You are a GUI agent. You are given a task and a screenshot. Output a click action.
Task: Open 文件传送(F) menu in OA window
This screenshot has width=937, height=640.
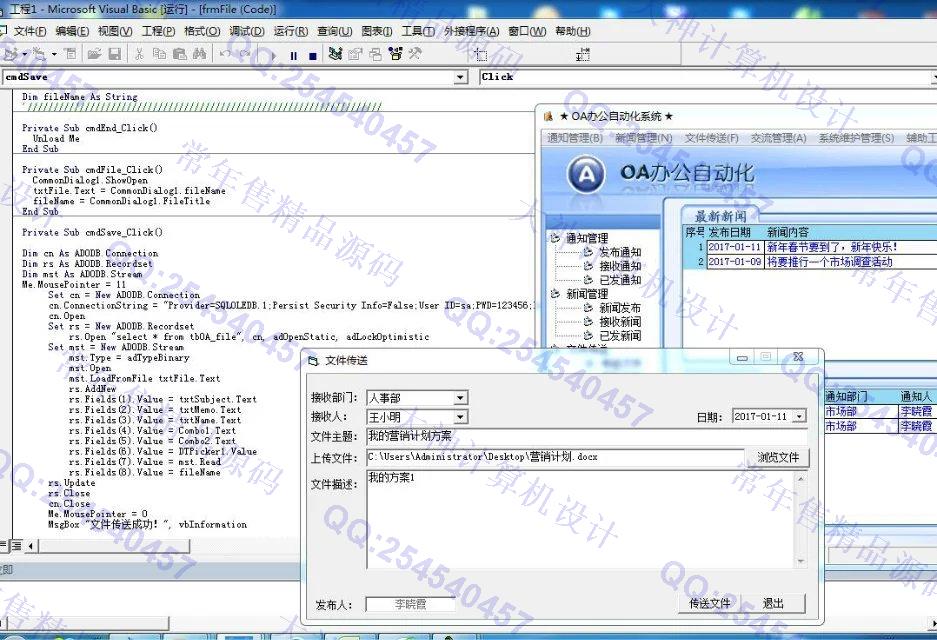[711, 138]
